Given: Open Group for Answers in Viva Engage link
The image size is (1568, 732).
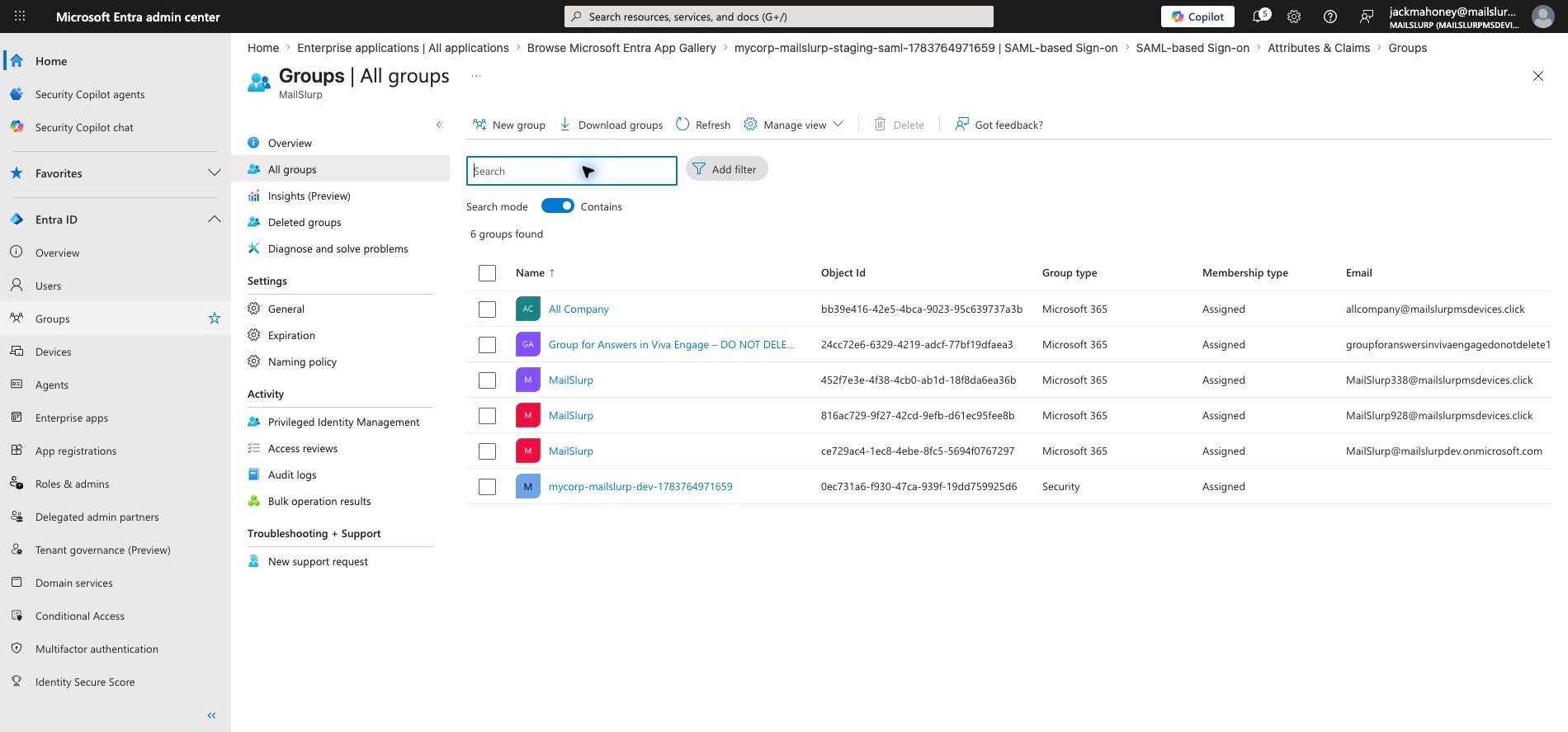Looking at the screenshot, I should 671,345.
